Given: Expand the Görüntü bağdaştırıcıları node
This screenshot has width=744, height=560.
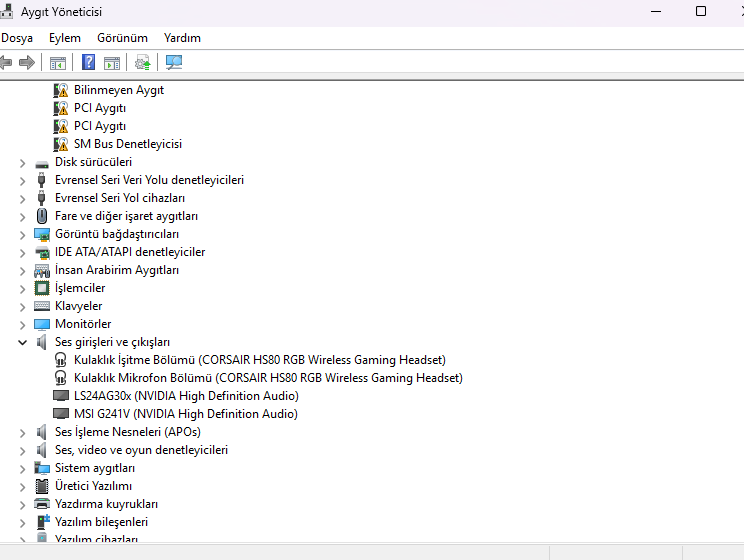Looking at the screenshot, I should 22,235.
